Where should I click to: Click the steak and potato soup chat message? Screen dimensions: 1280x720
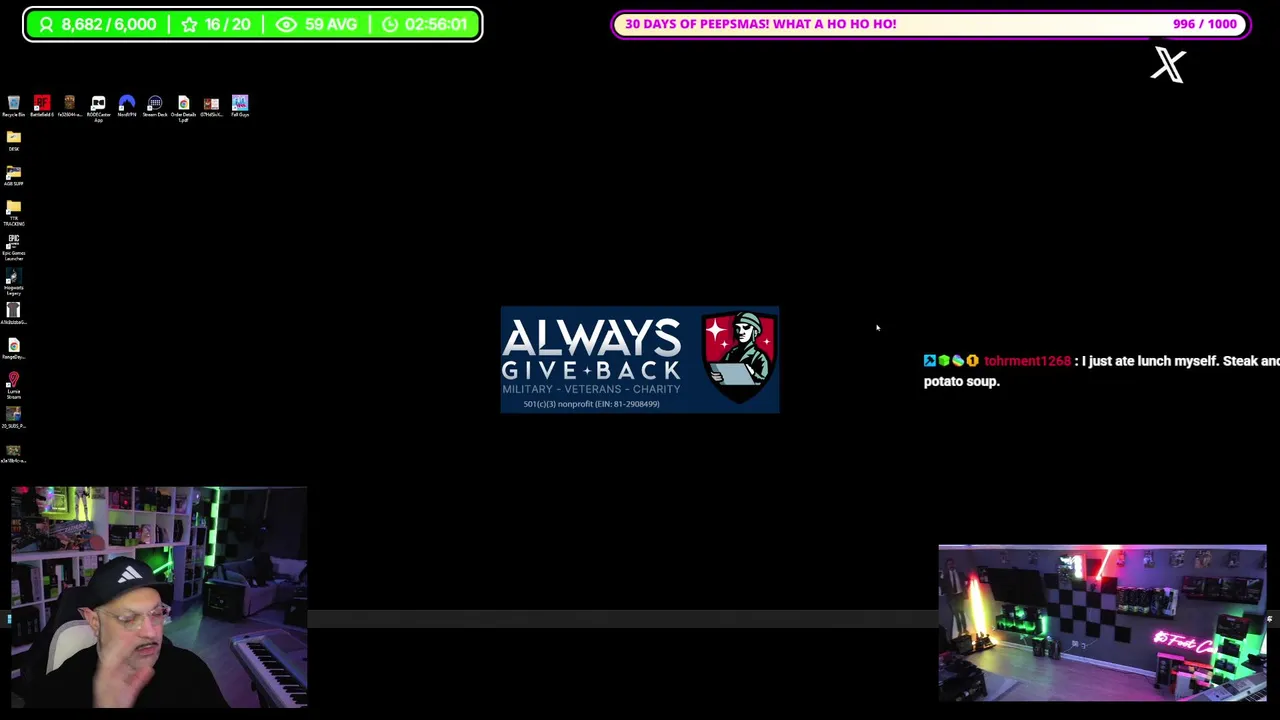[x=1102, y=371]
